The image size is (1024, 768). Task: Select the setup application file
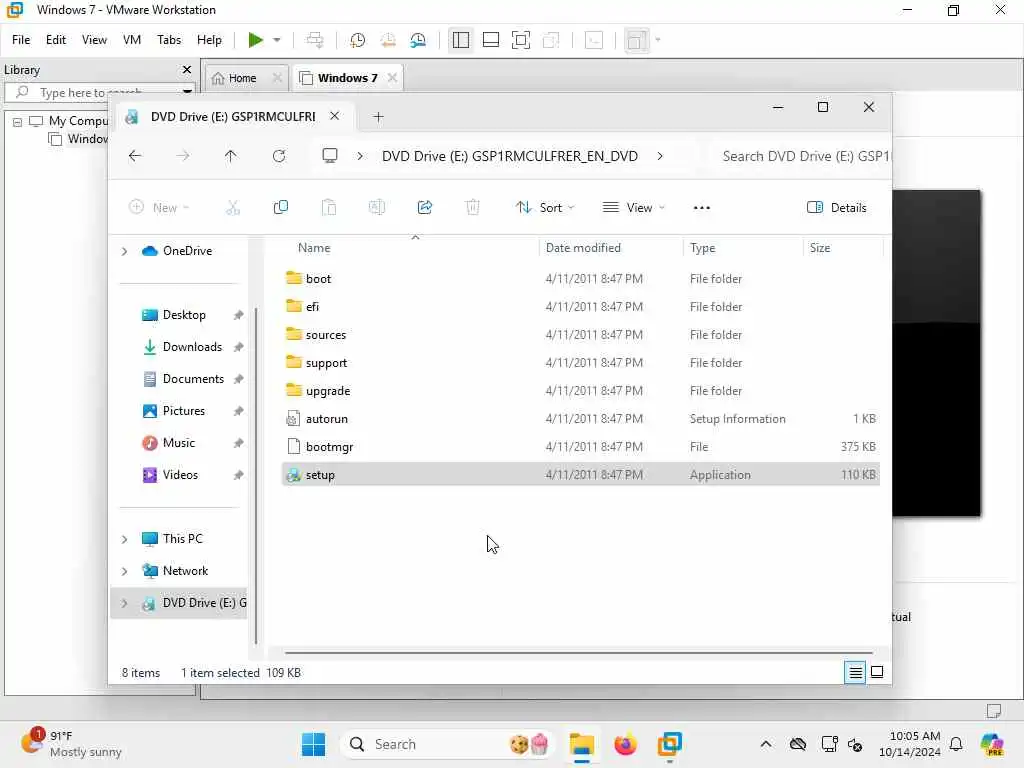pos(580,475)
